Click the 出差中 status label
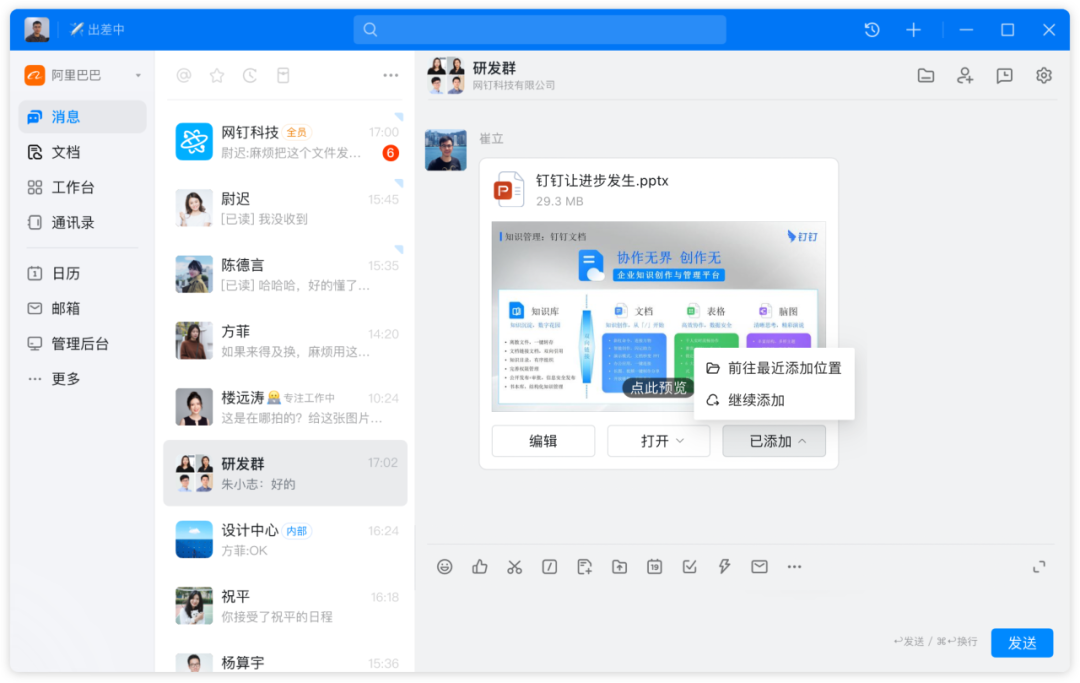 click(x=97, y=30)
